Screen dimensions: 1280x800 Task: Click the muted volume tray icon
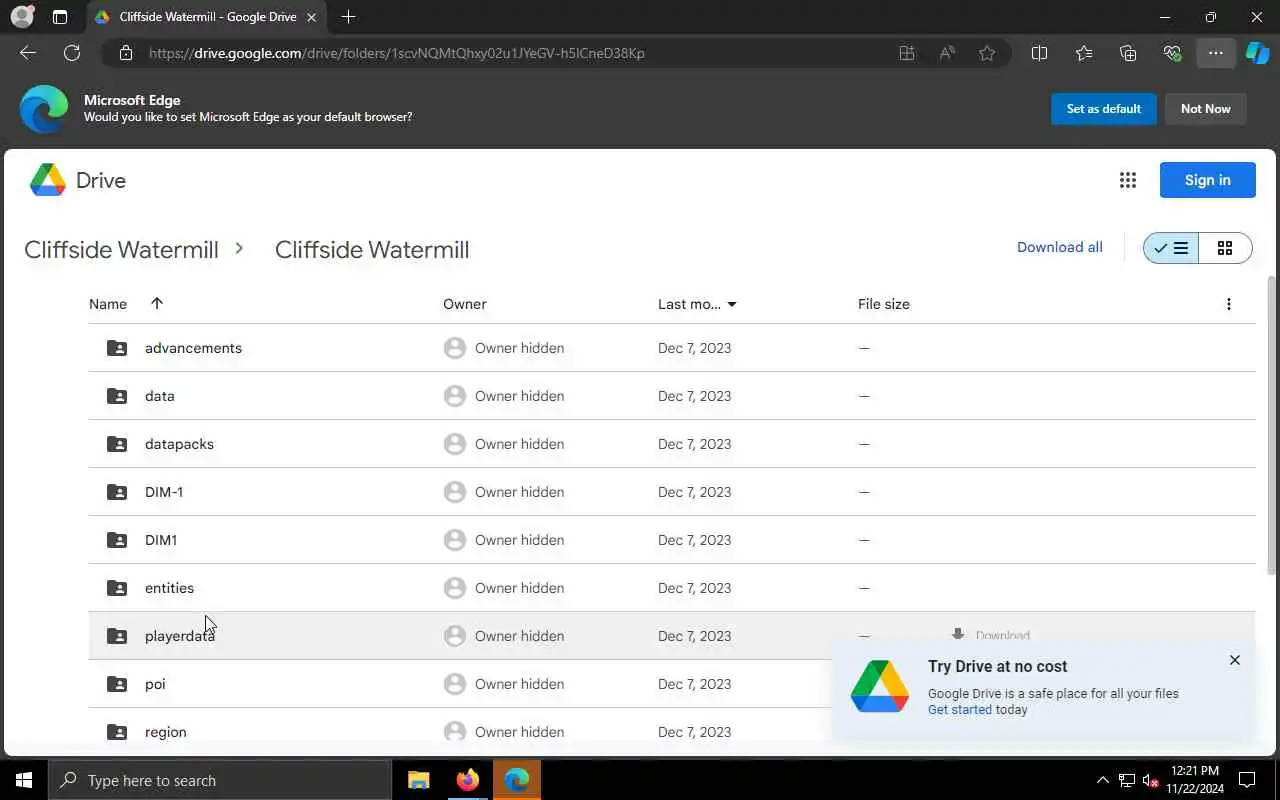pyautogui.click(x=1151, y=780)
